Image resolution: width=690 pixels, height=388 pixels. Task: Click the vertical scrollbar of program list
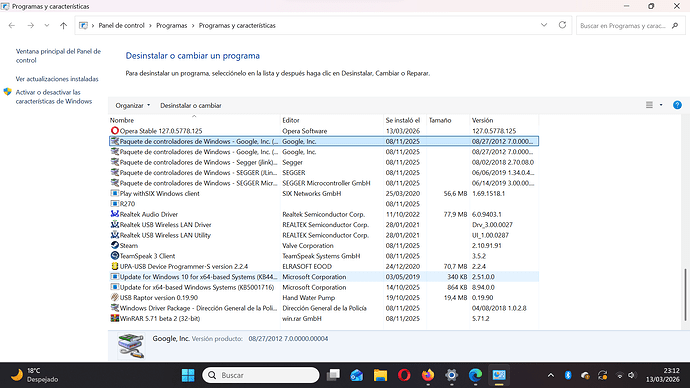tap(685, 295)
